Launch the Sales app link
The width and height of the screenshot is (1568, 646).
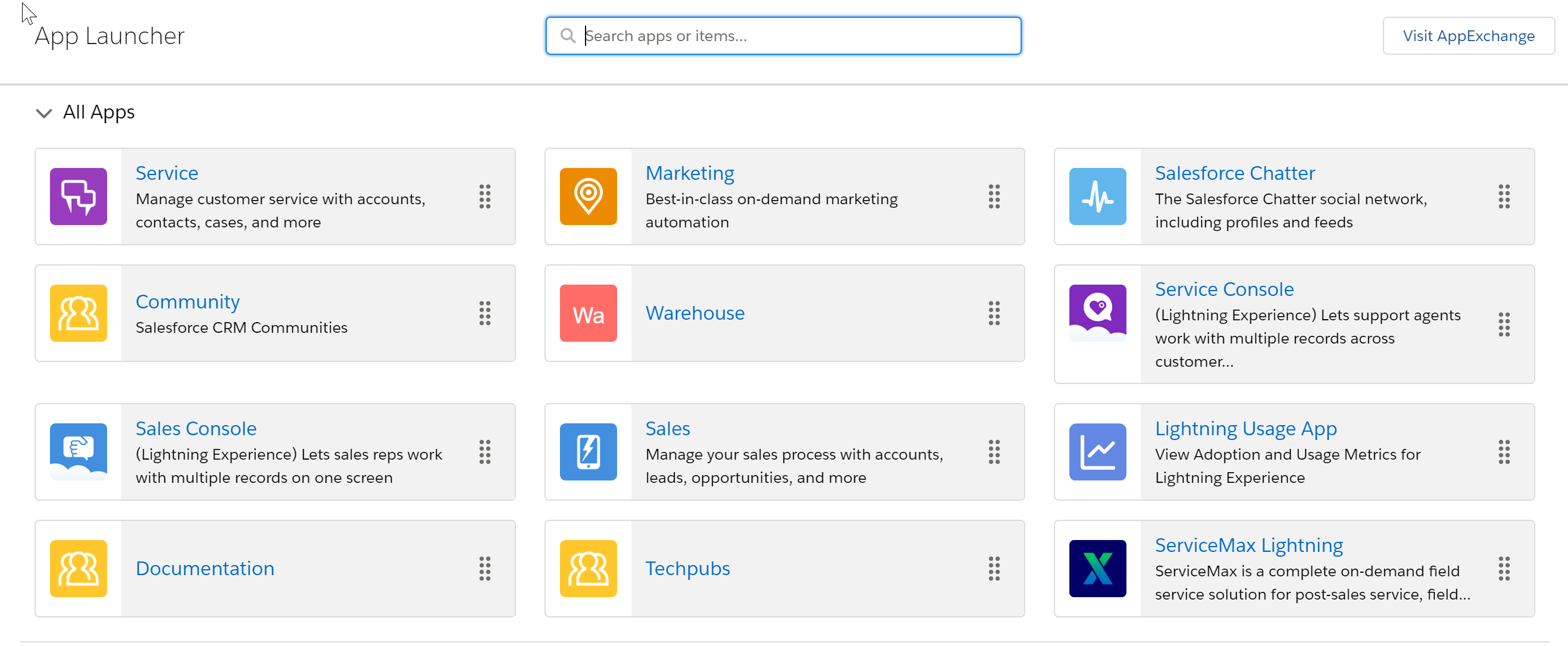(x=667, y=429)
